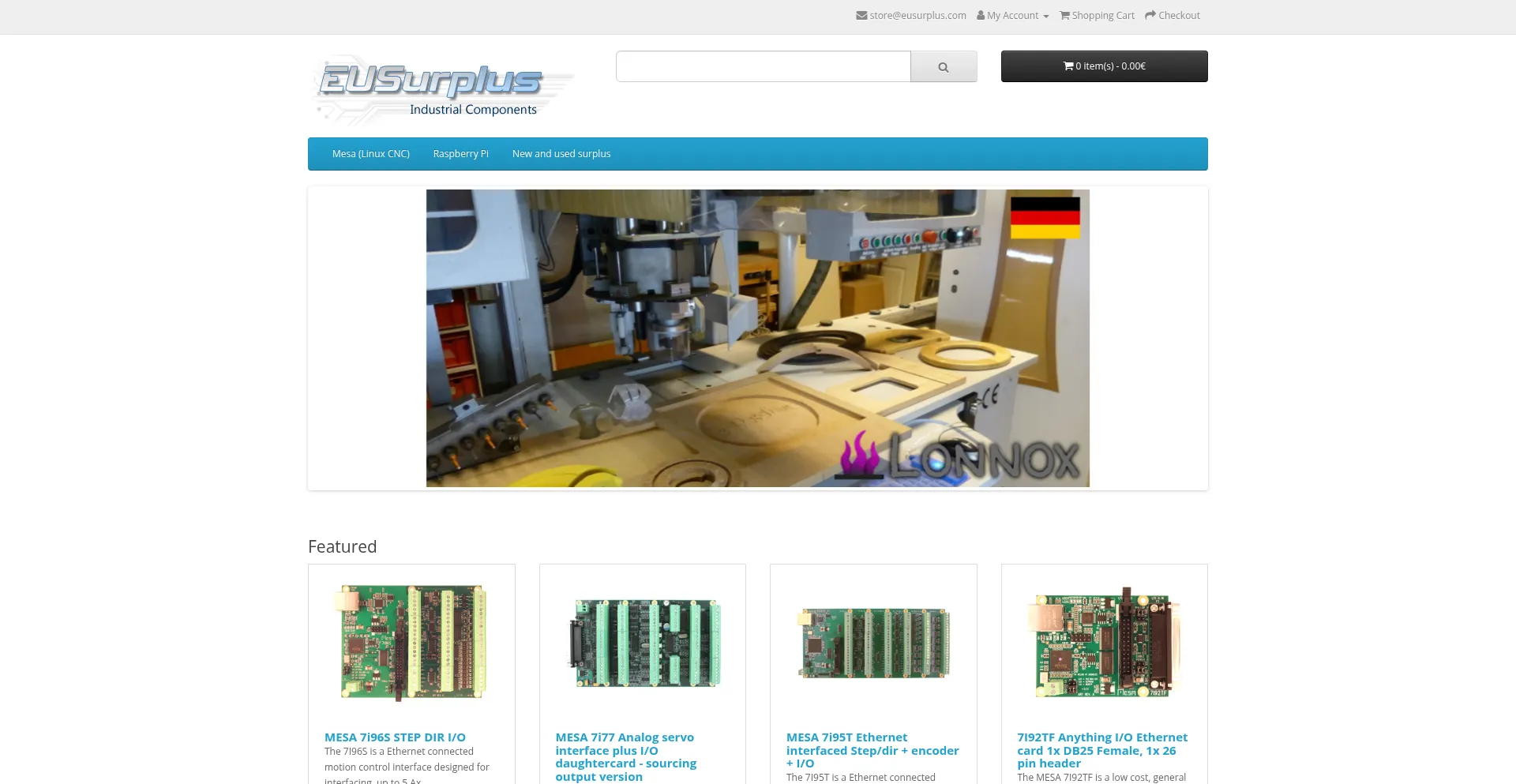Open the EUSurplus logo on the header
The height and width of the screenshot is (784, 1516).
point(442,87)
